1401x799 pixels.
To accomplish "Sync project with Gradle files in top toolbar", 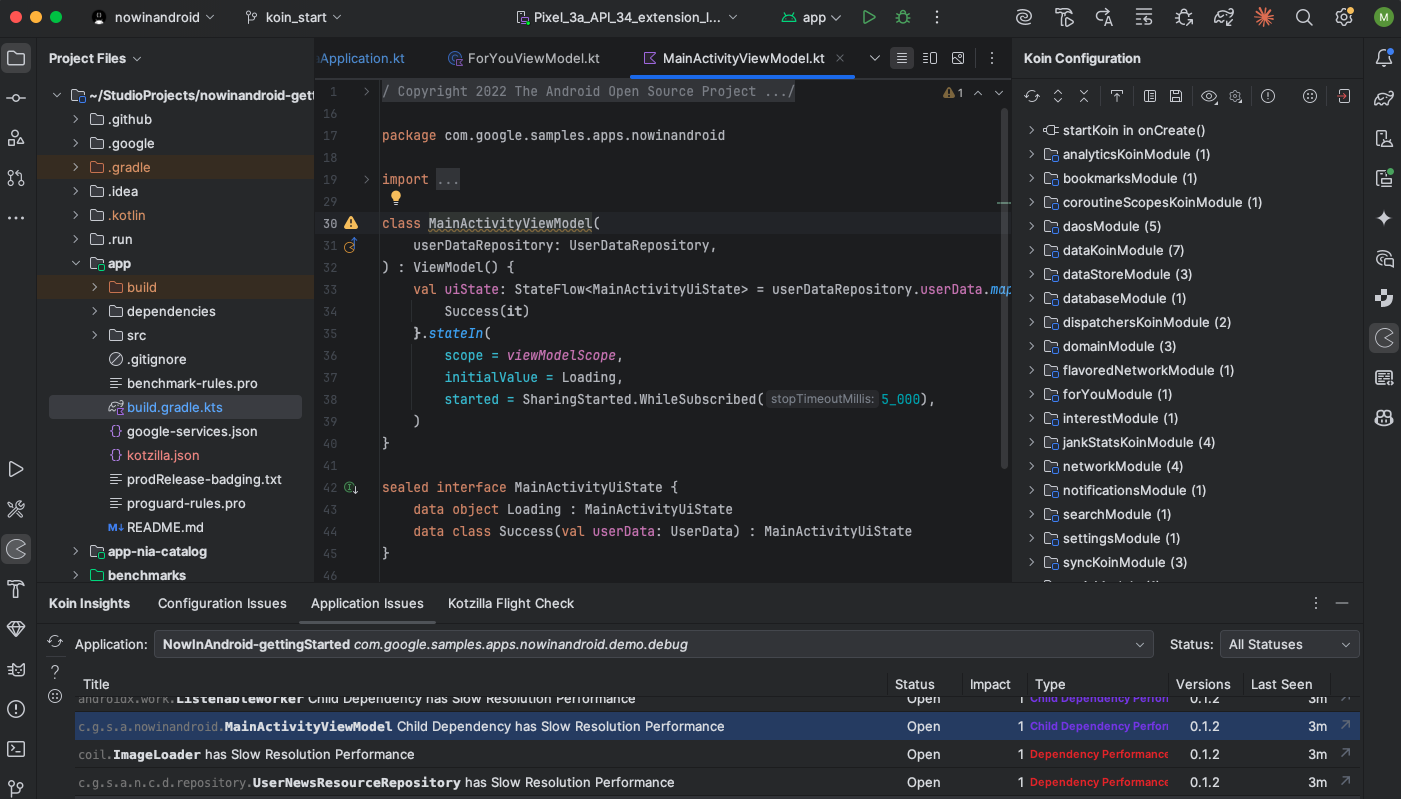I will (x=1224, y=17).
